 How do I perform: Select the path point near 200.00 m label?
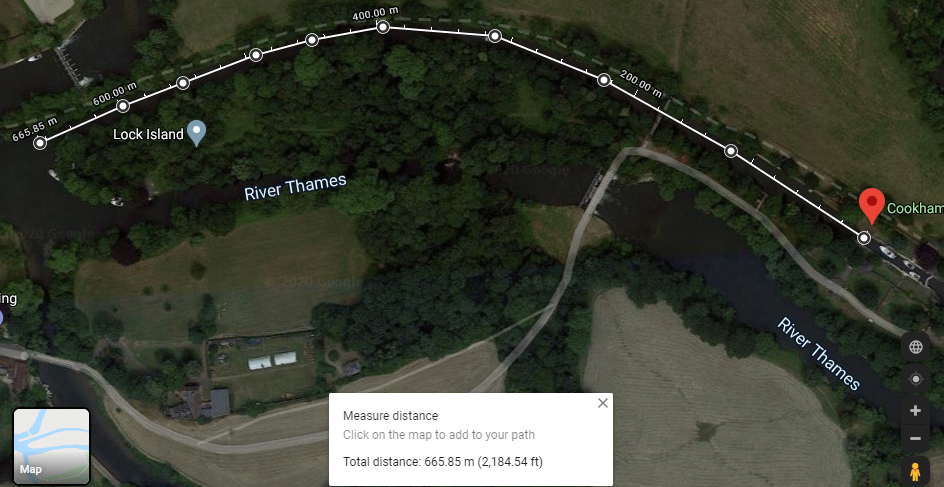click(x=604, y=79)
